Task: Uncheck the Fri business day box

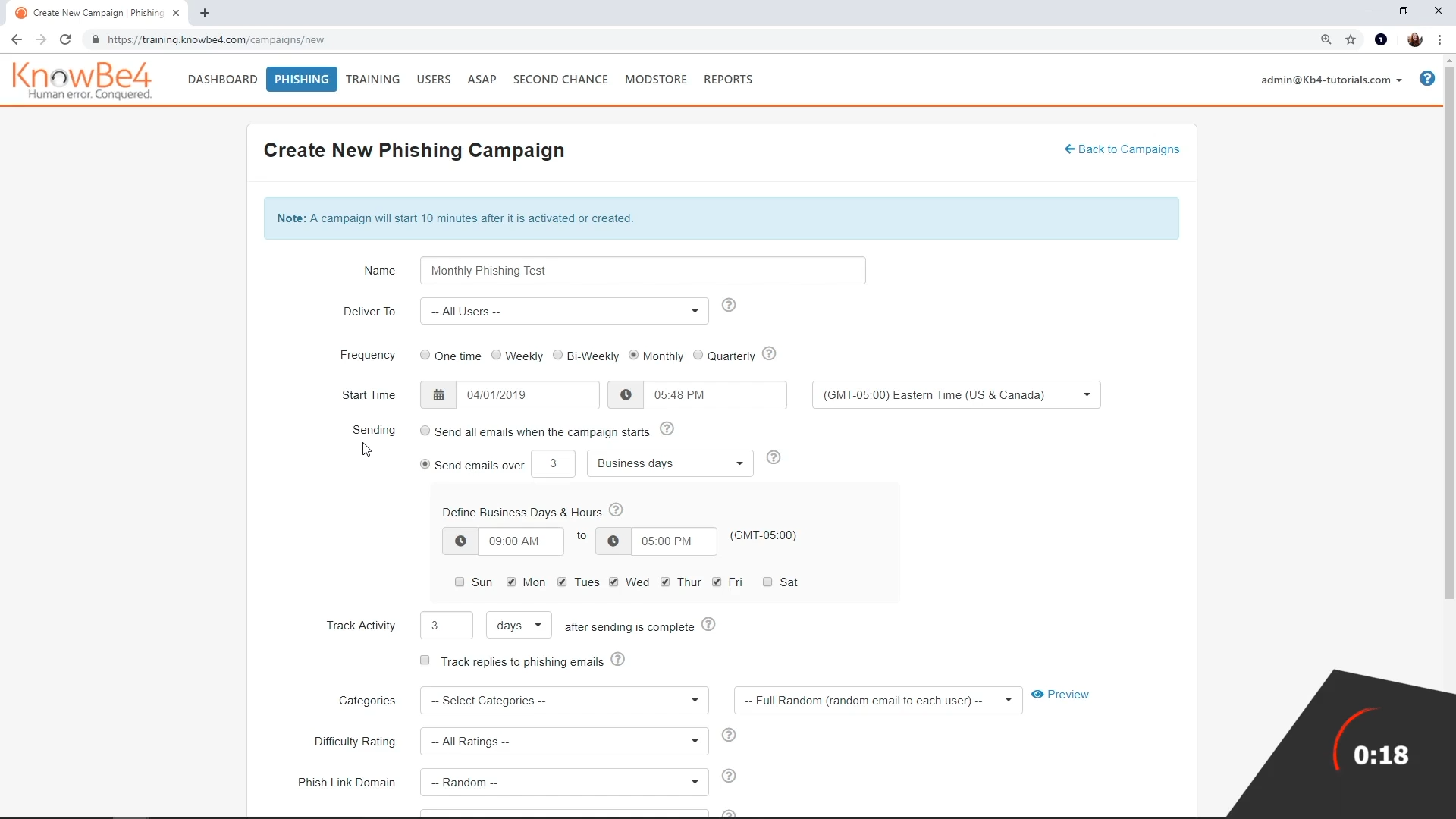Action: pos(717,582)
